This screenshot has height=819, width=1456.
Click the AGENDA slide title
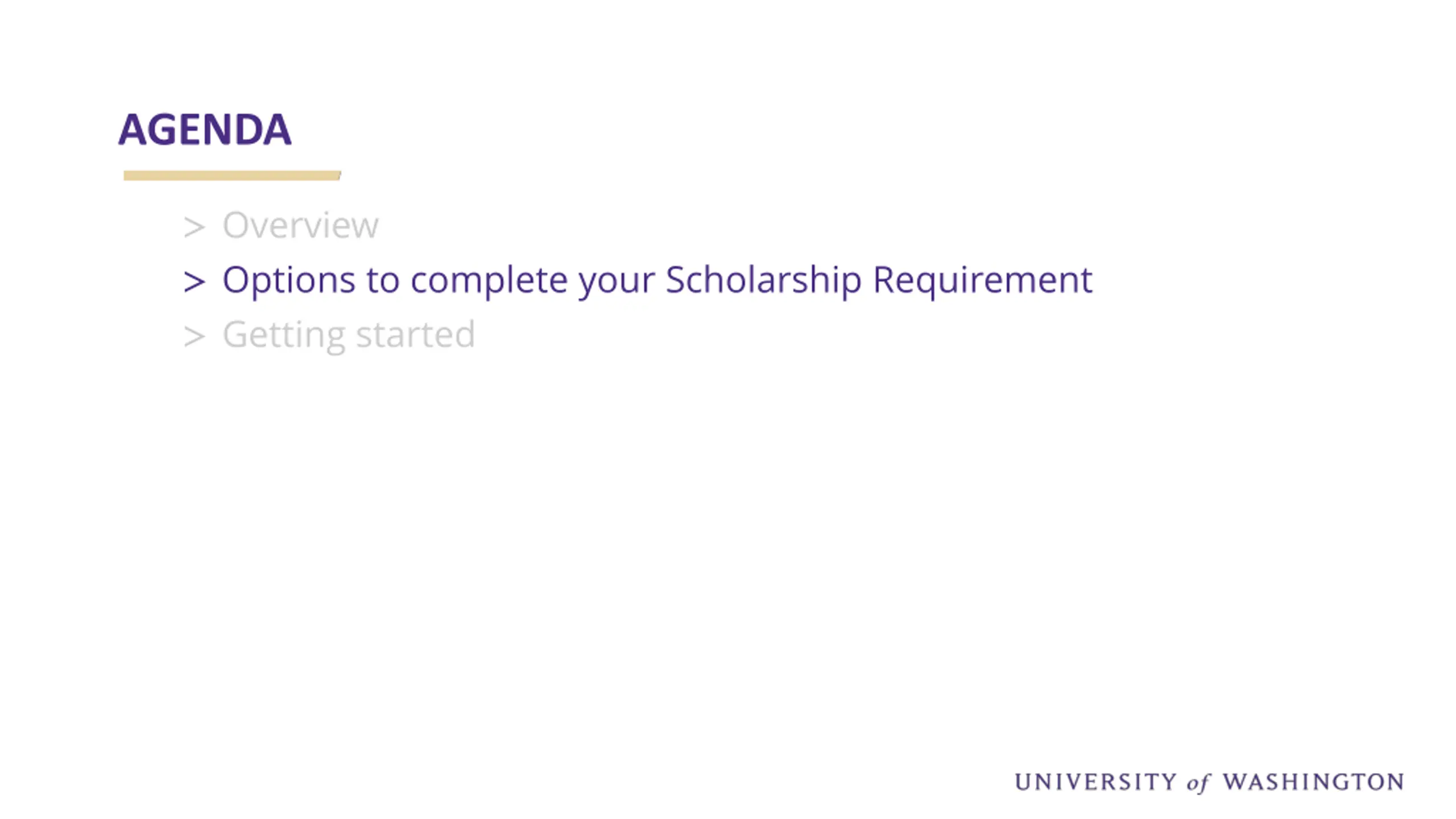pos(205,130)
